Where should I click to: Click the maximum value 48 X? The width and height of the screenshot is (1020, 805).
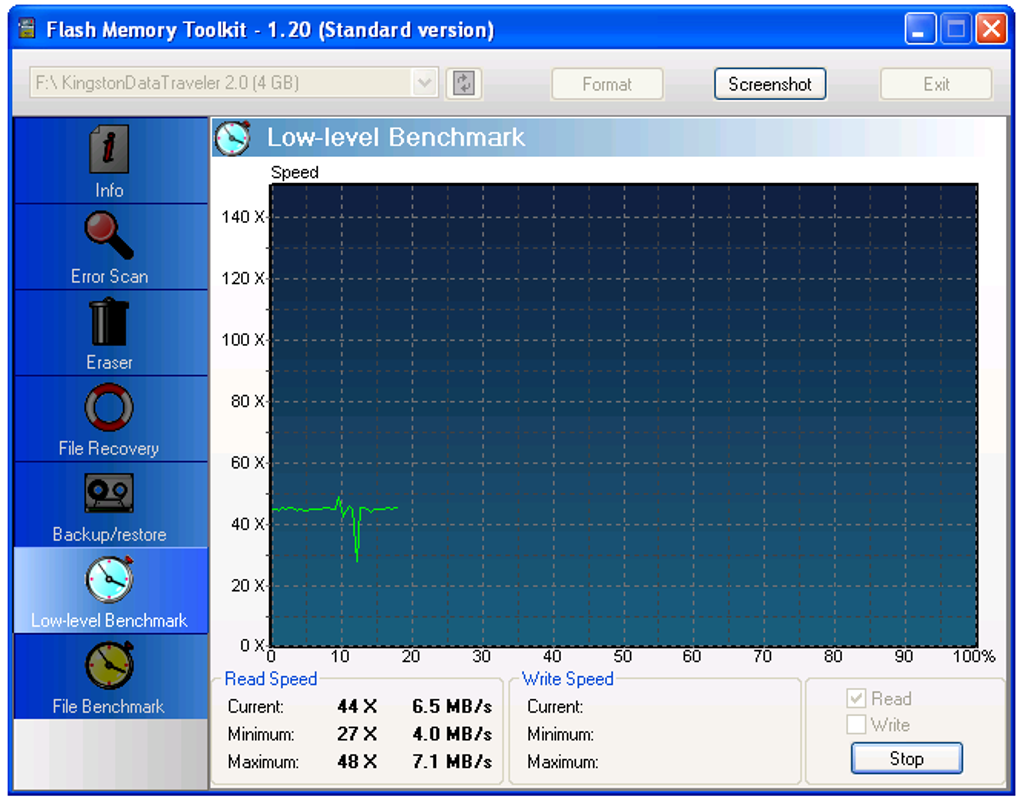coord(357,761)
